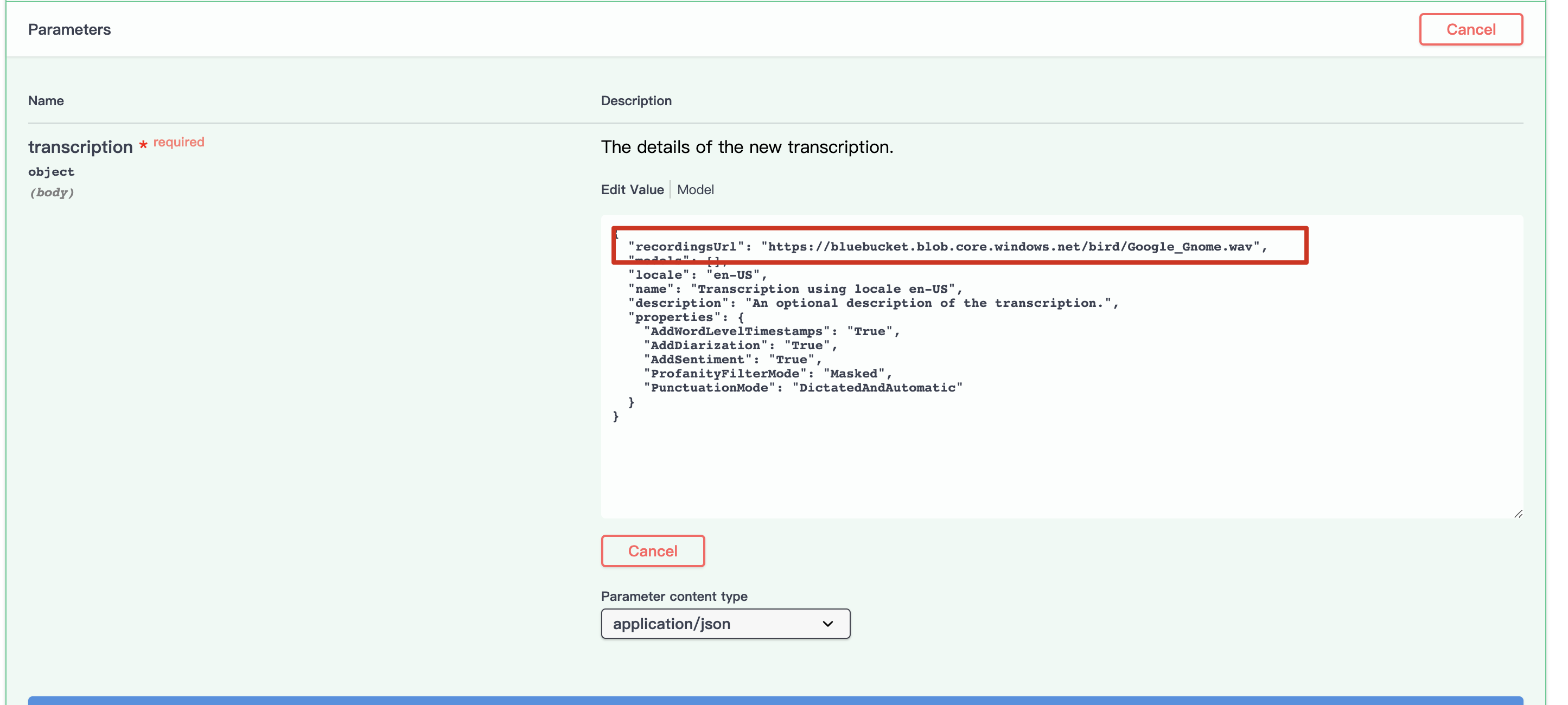Grab the textarea resize handle at the corner
The width and height of the screenshot is (1568, 705).
(x=1518, y=514)
